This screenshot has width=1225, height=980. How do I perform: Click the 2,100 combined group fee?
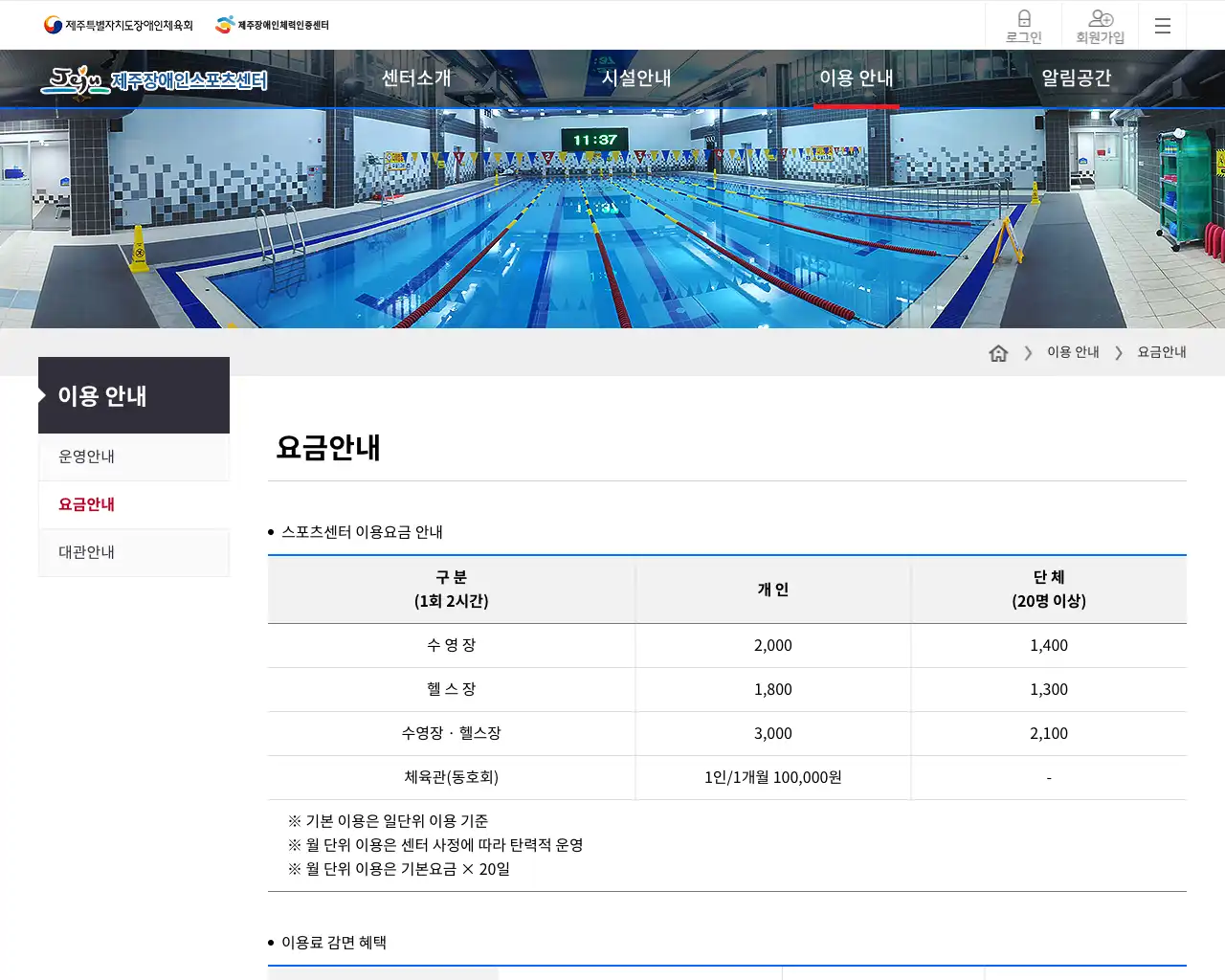(x=1049, y=733)
